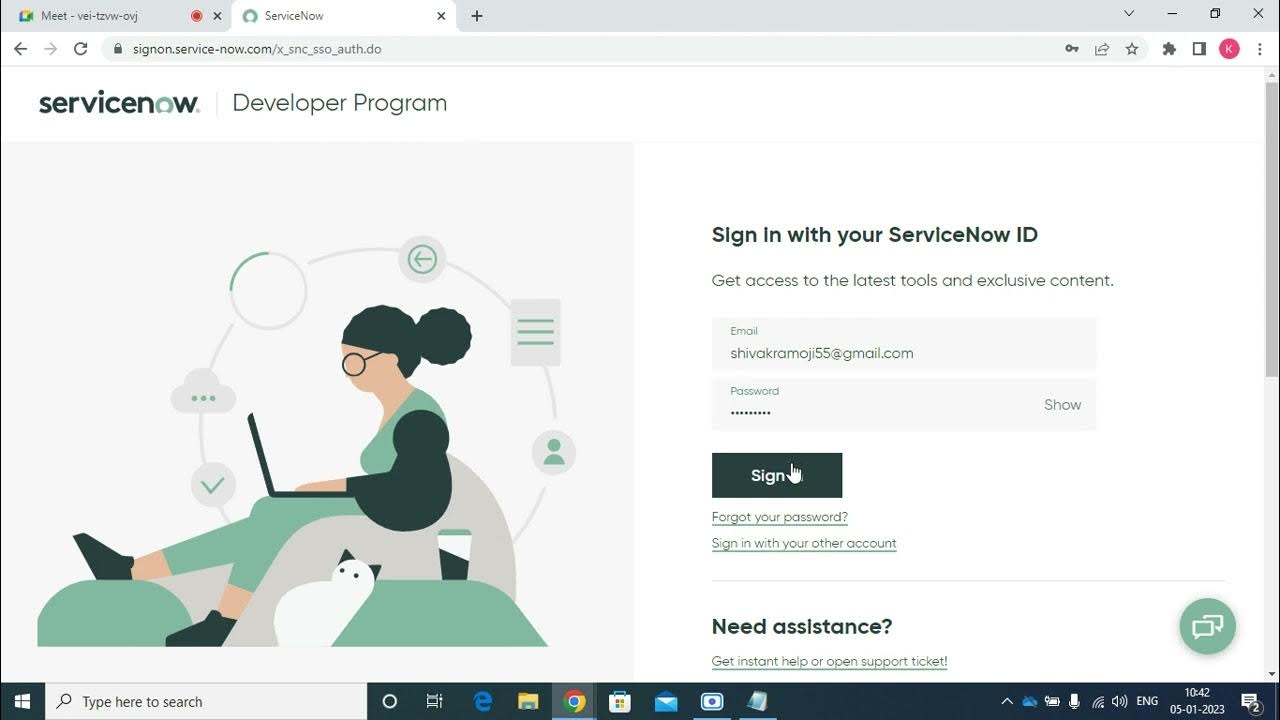Image resolution: width=1280 pixels, height=720 pixels.
Task: Open the Forgot your password link
Action: click(x=780, y=517)
